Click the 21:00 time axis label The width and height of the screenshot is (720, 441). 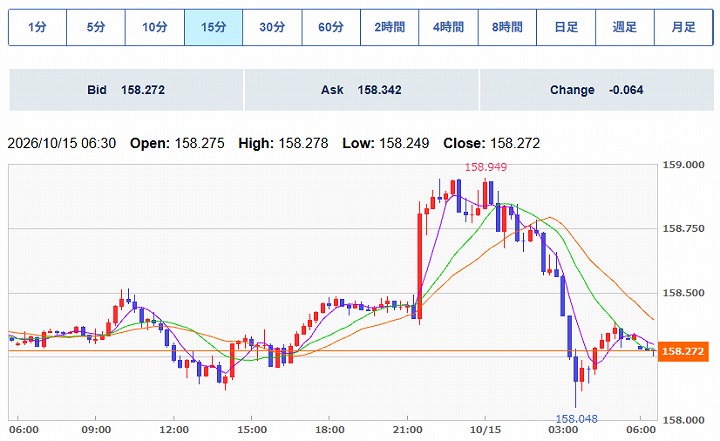408,430
